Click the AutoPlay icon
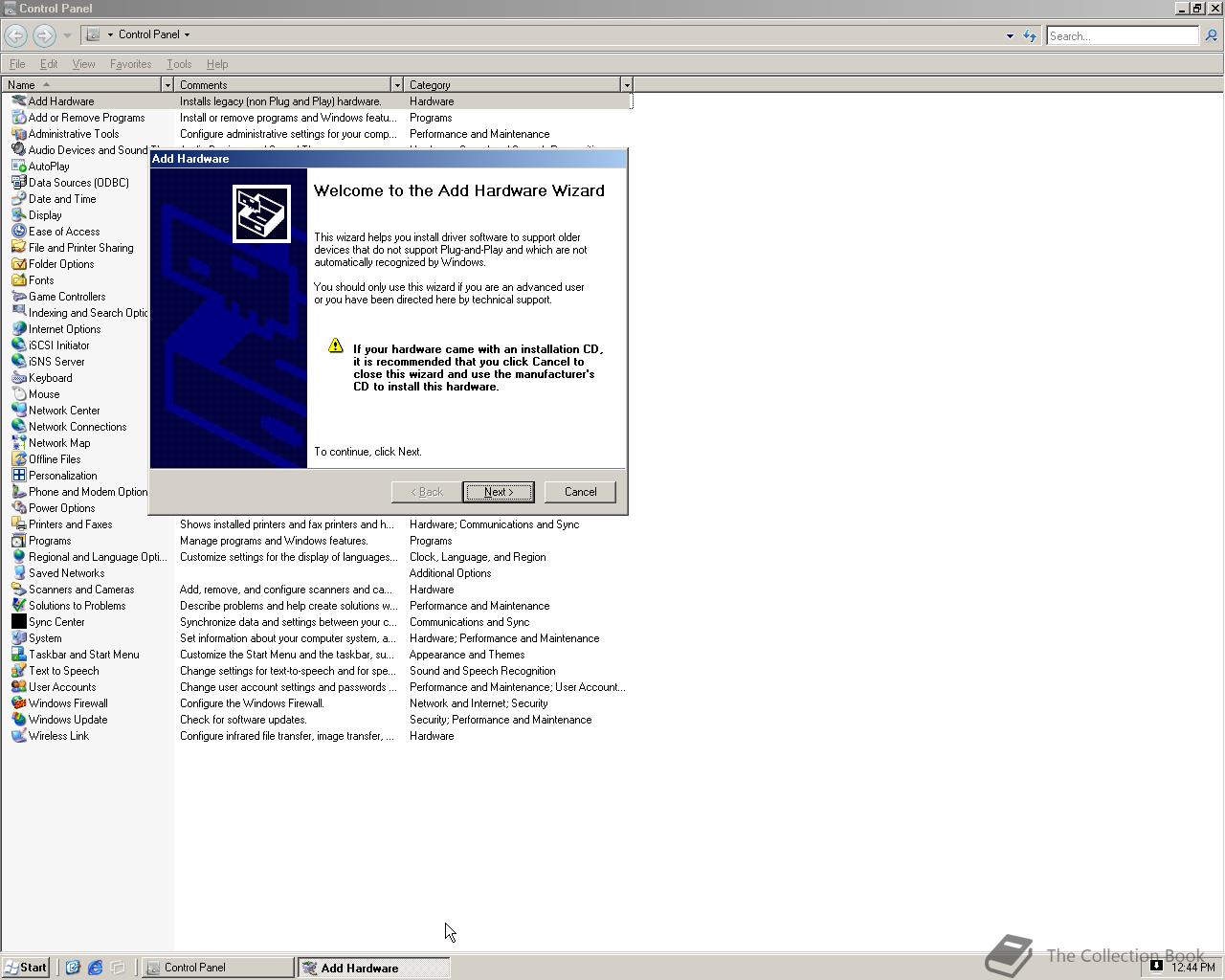Viewport: 1225px width, 980px height. point(18,167)
